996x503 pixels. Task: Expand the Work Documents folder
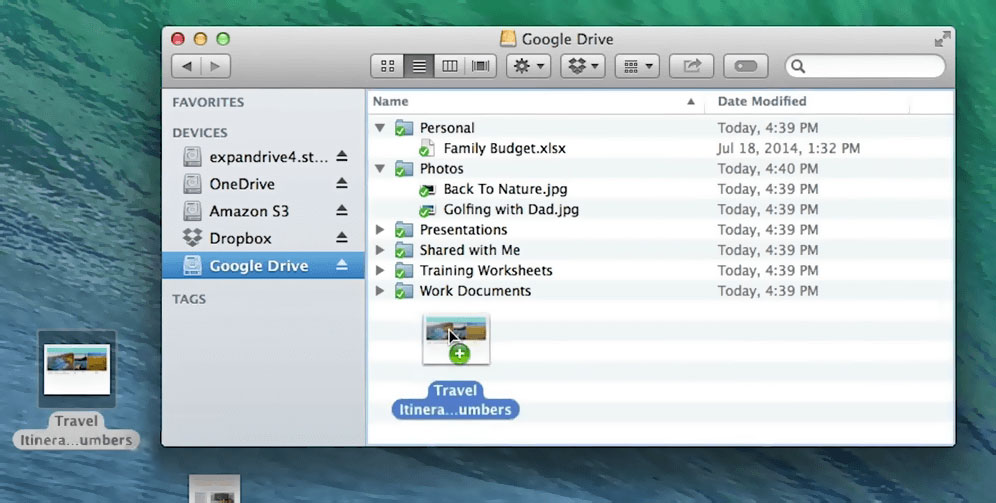pos(380,291)
